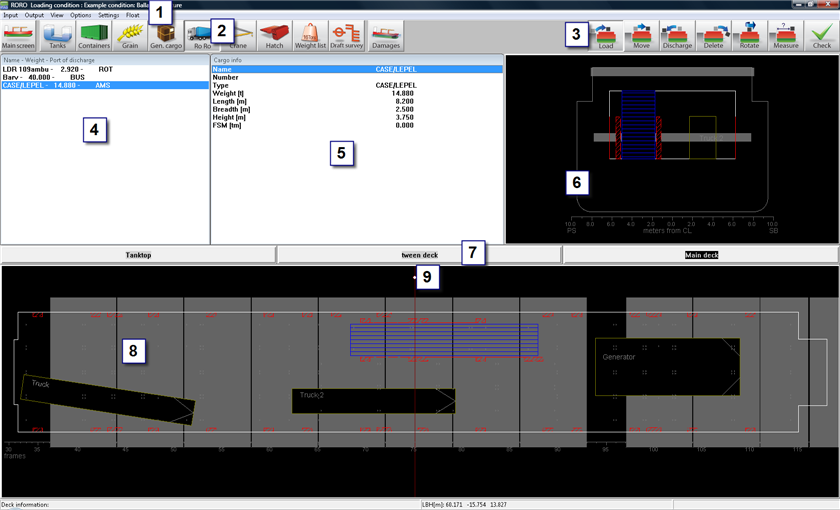Select the Generator cargo on deck plan
This screenshot has width=840, height=510.
pos(668,367)
